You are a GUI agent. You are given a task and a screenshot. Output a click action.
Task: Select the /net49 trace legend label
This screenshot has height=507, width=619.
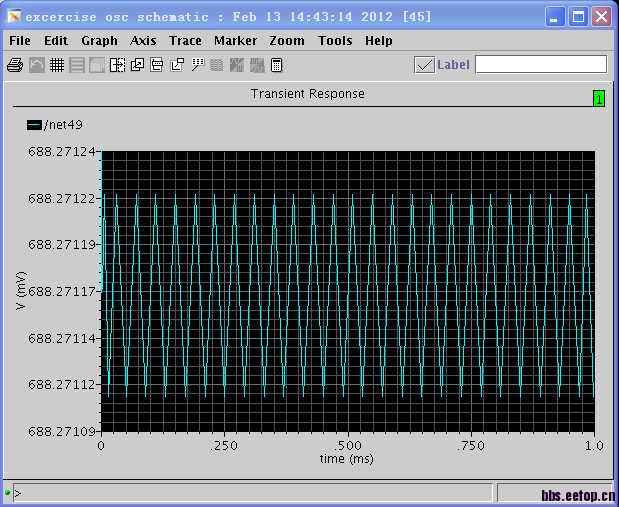pos(65,125)
